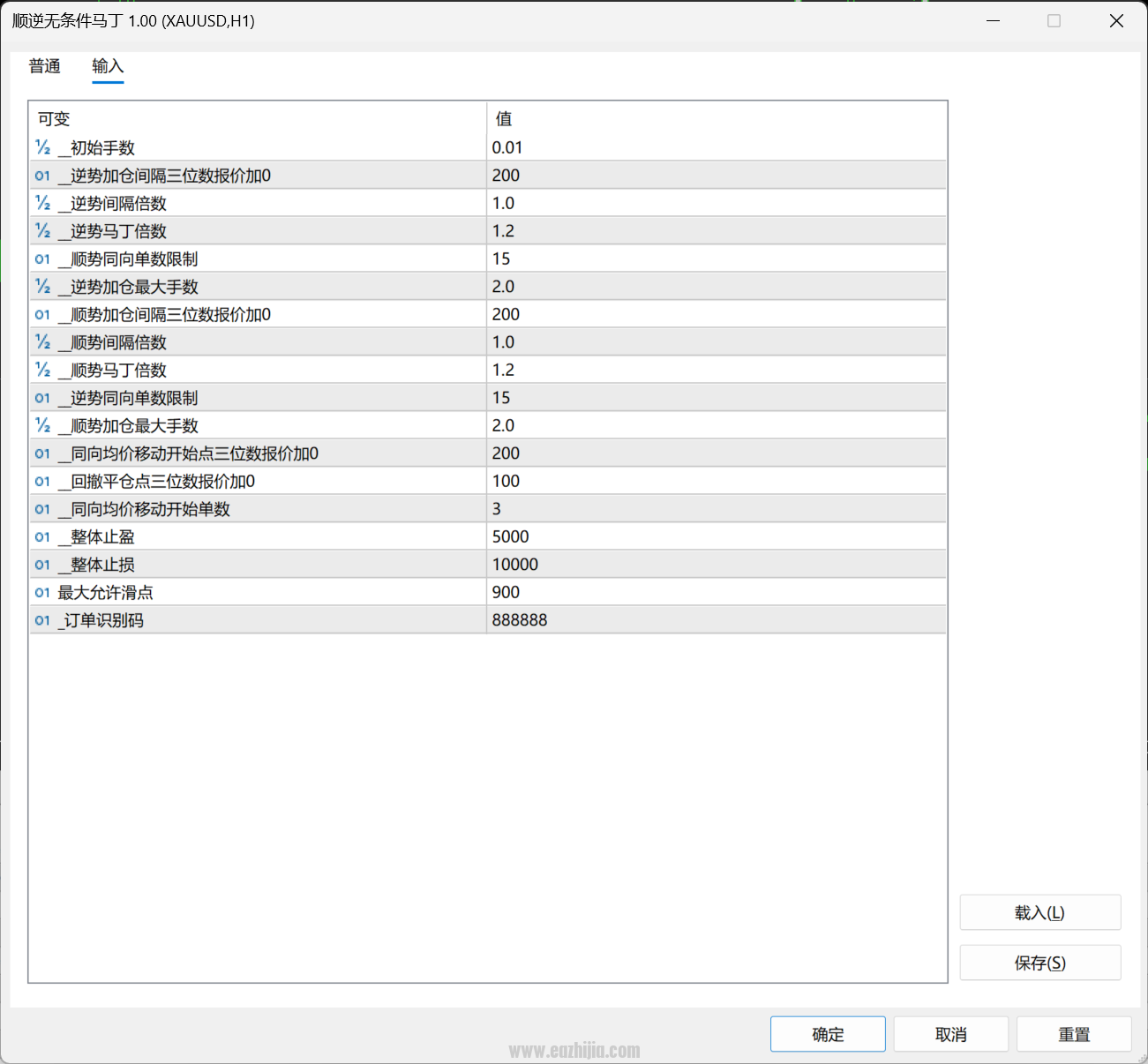
Task: Click the double icon beside _顺势间隔倍数
Action: (42, 342)
